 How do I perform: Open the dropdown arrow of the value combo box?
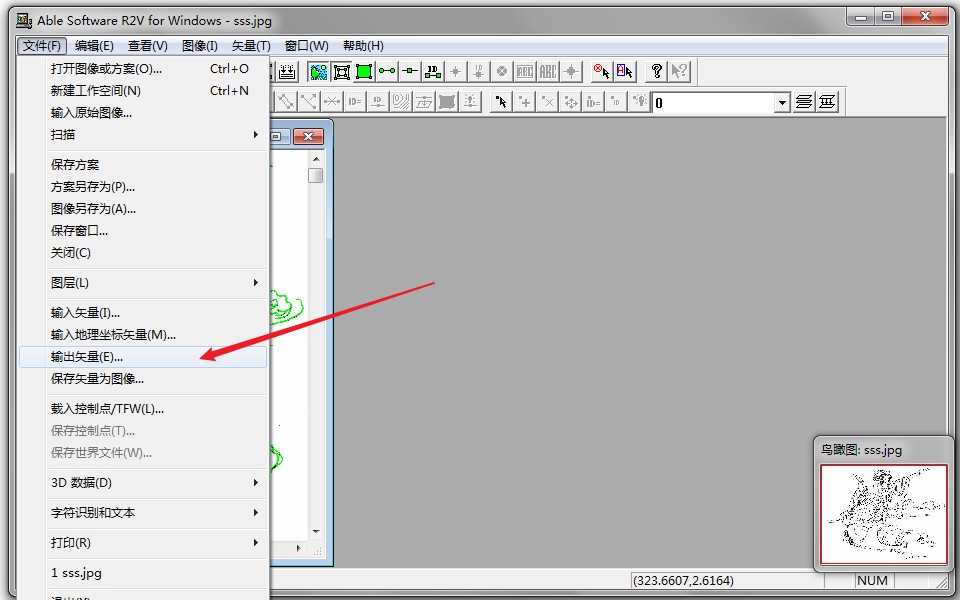click(x=782, y=103)
